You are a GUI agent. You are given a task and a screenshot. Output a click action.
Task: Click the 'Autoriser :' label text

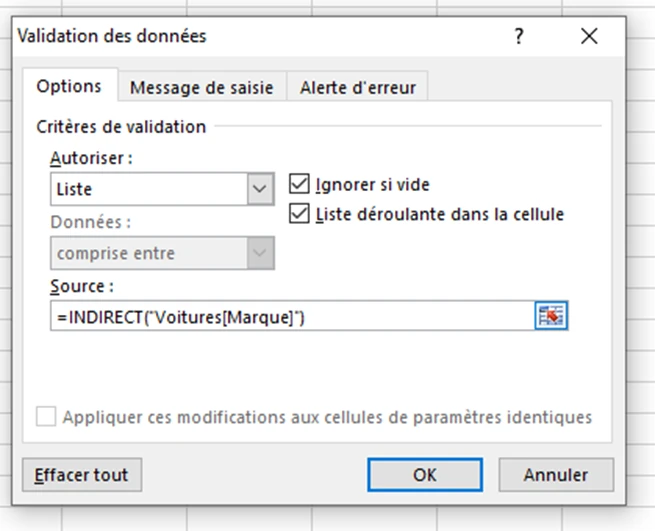91,158
